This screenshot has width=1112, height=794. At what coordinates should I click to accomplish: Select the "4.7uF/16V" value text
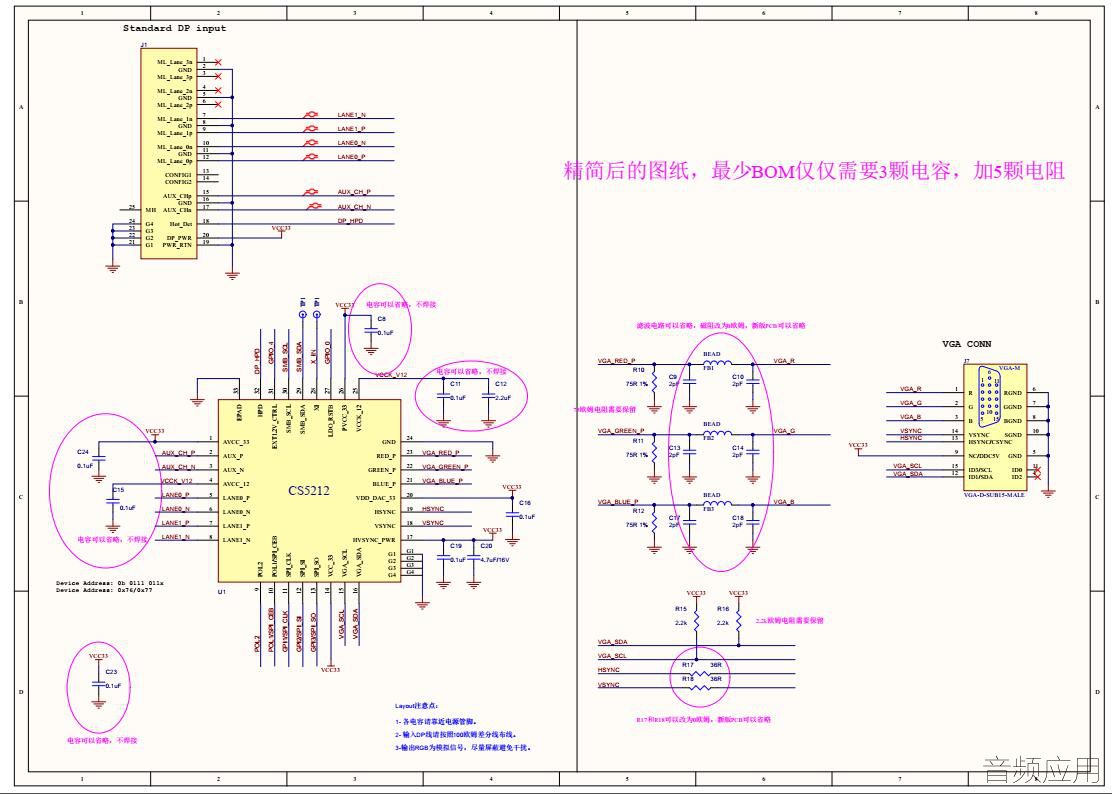(x=495, y=560)
